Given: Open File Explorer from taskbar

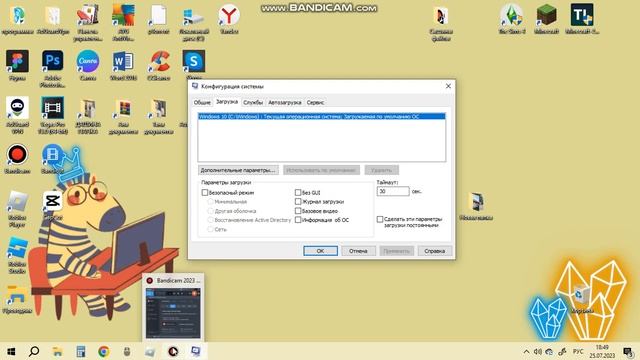Looking at the screenshot, I should click(x=58, y=351).
